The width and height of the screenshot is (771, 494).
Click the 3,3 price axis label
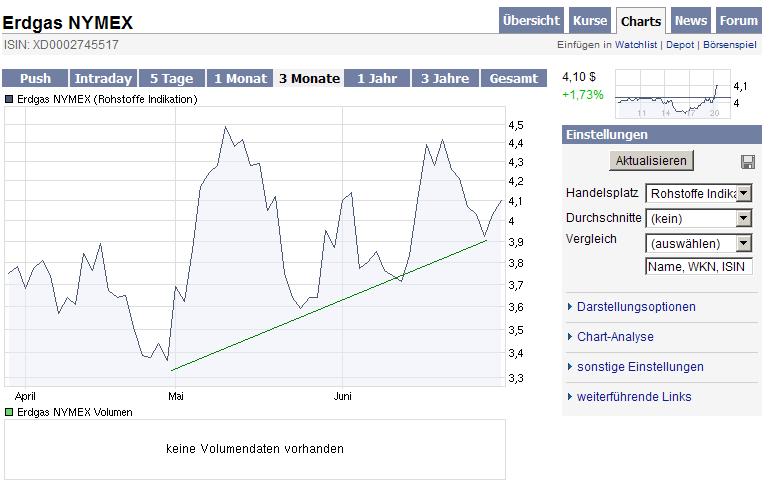(x=516, y=378)
